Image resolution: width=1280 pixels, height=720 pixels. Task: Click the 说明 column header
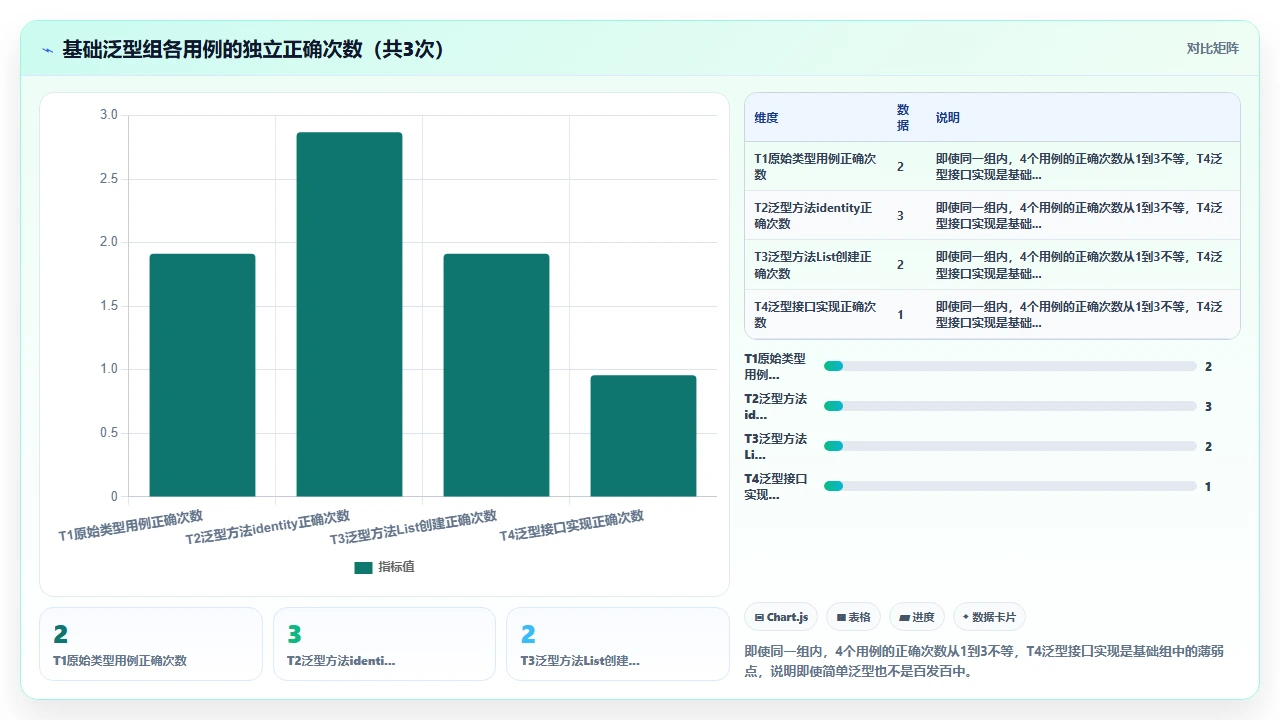coord(947,118)
